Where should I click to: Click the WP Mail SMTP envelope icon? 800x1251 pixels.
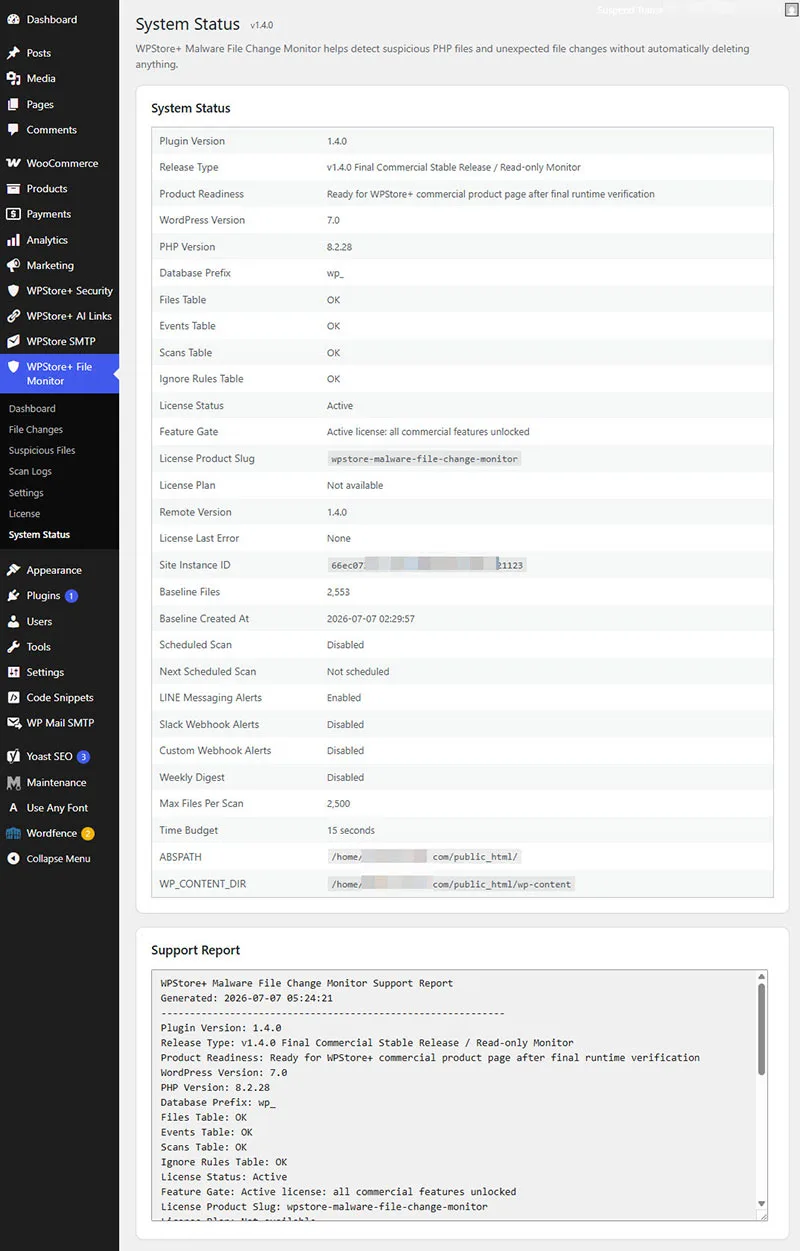pos(13,723)
